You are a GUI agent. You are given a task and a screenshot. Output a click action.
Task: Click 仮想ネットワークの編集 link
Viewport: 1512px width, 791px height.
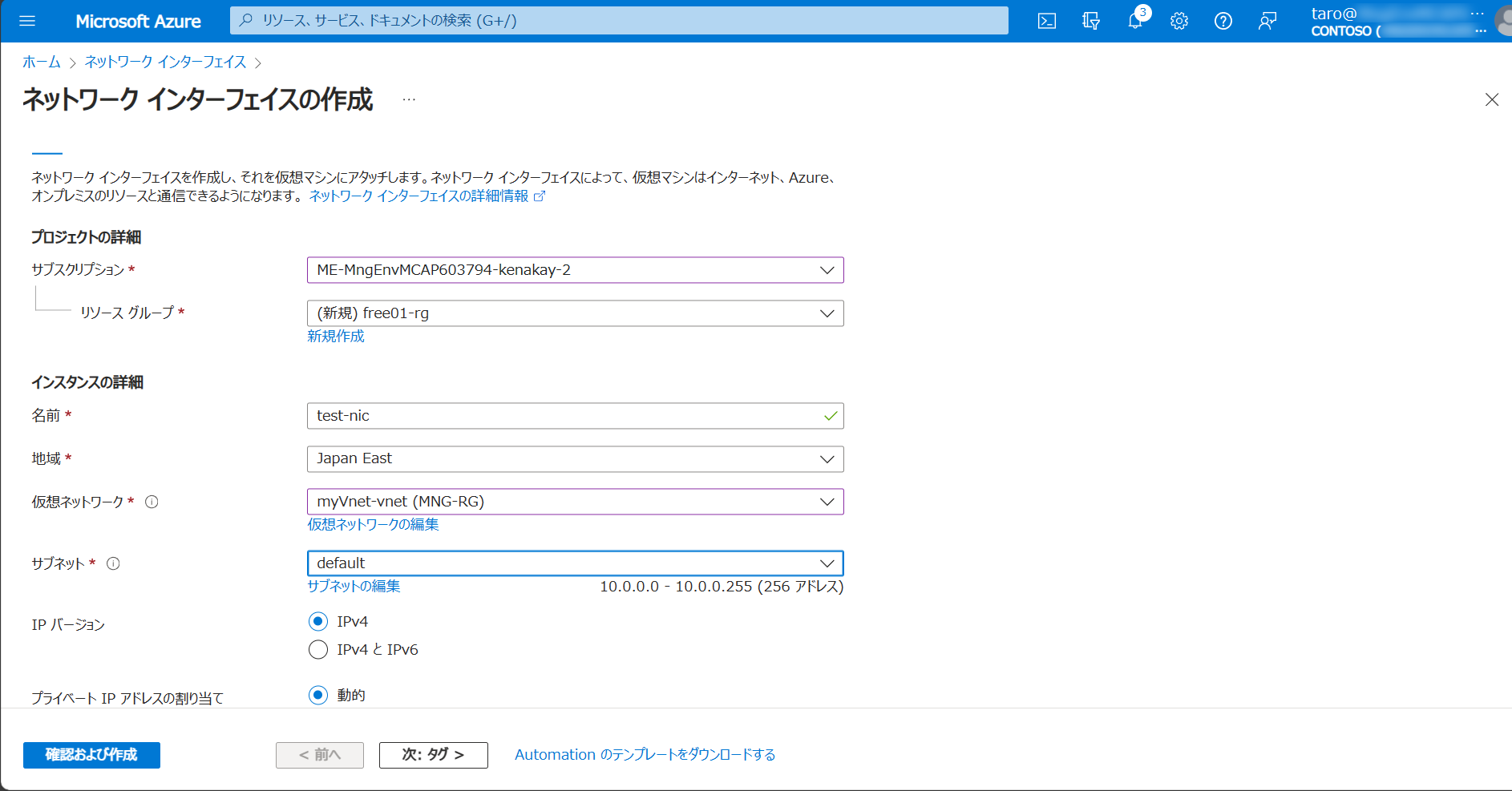pos(373,524)
